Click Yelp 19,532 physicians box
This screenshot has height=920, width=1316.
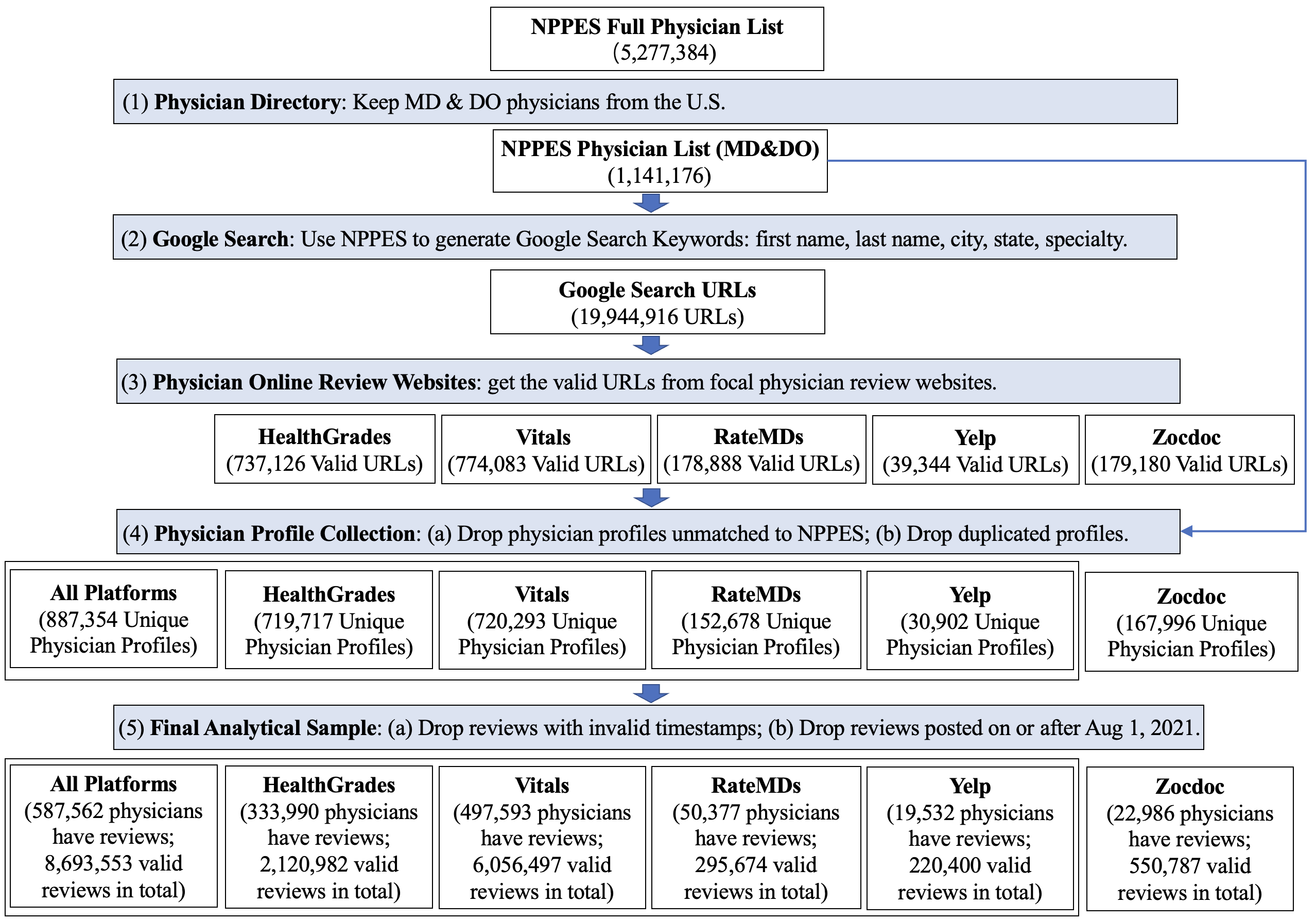pos(970,838)
